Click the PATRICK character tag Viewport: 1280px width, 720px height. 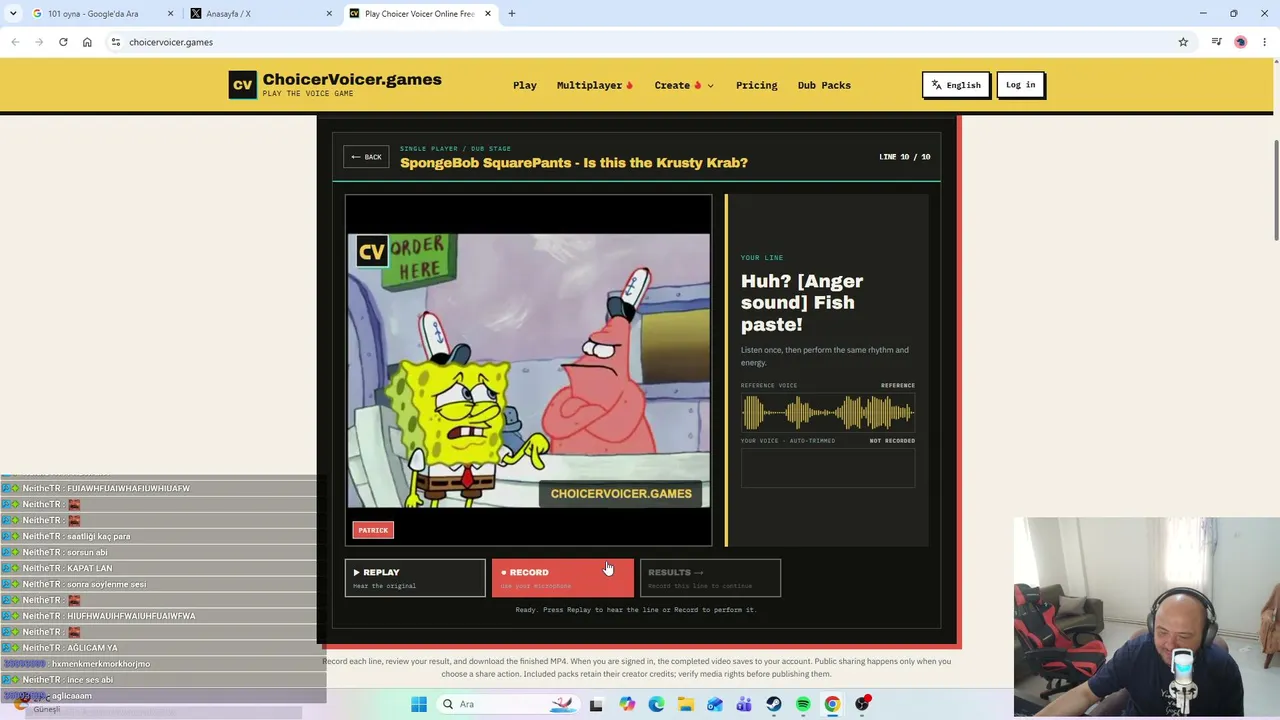click(373, 530)
